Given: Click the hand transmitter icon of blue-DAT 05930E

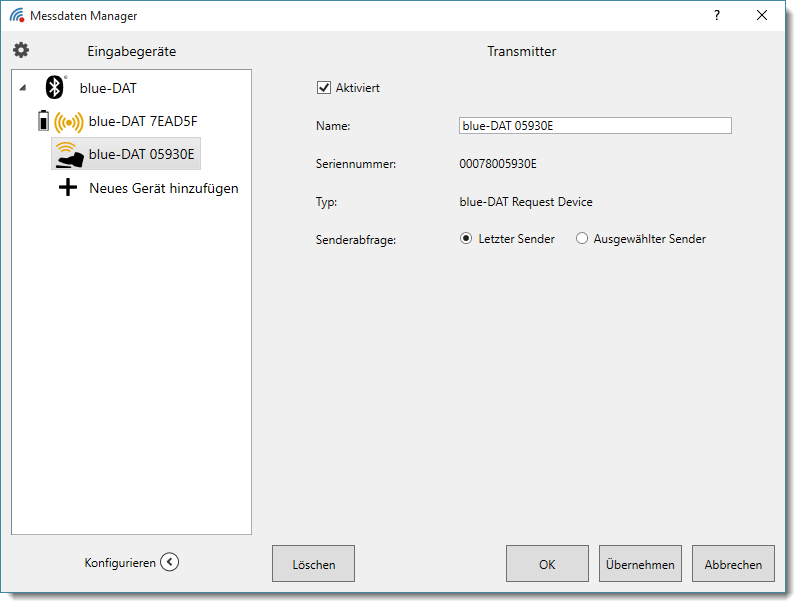Looking at the screenshot, I should click(x=68, y=154).
